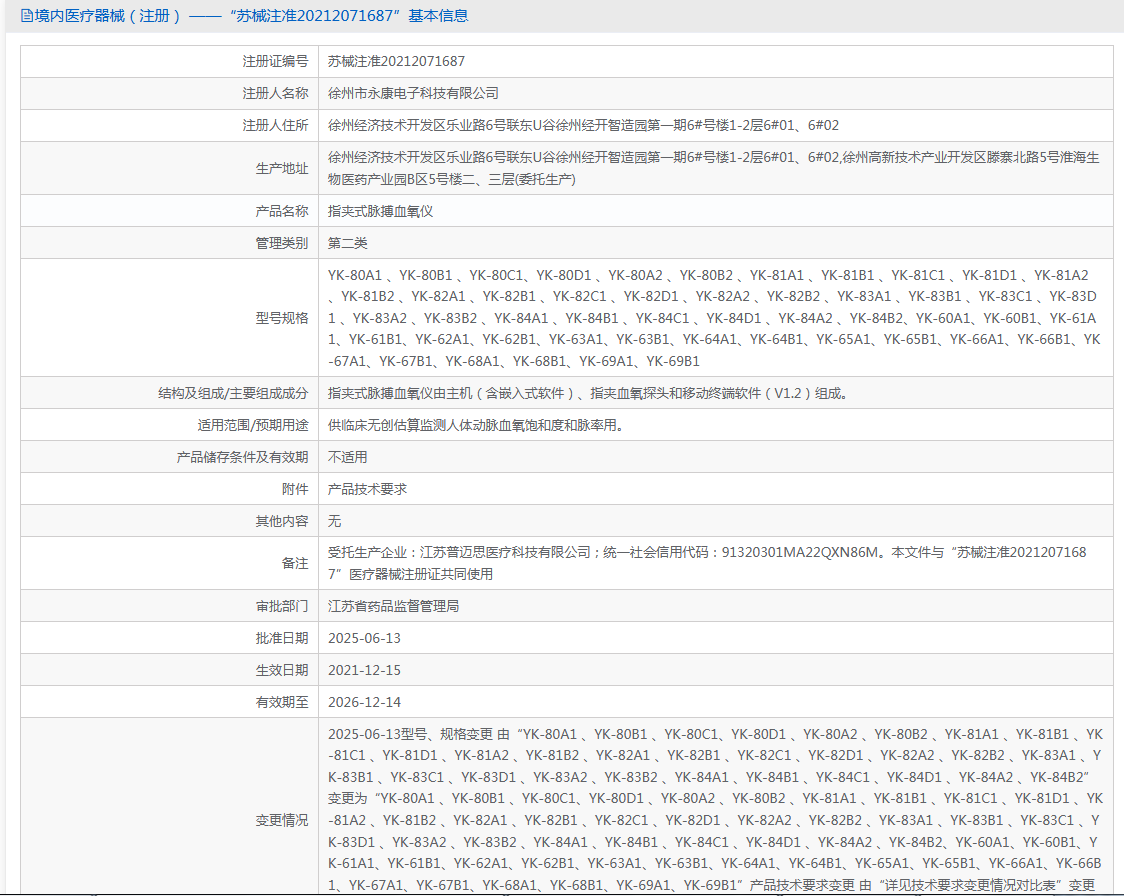
Task: Select 江苏省药品监督管理局 value
Action: pos(394,606)
